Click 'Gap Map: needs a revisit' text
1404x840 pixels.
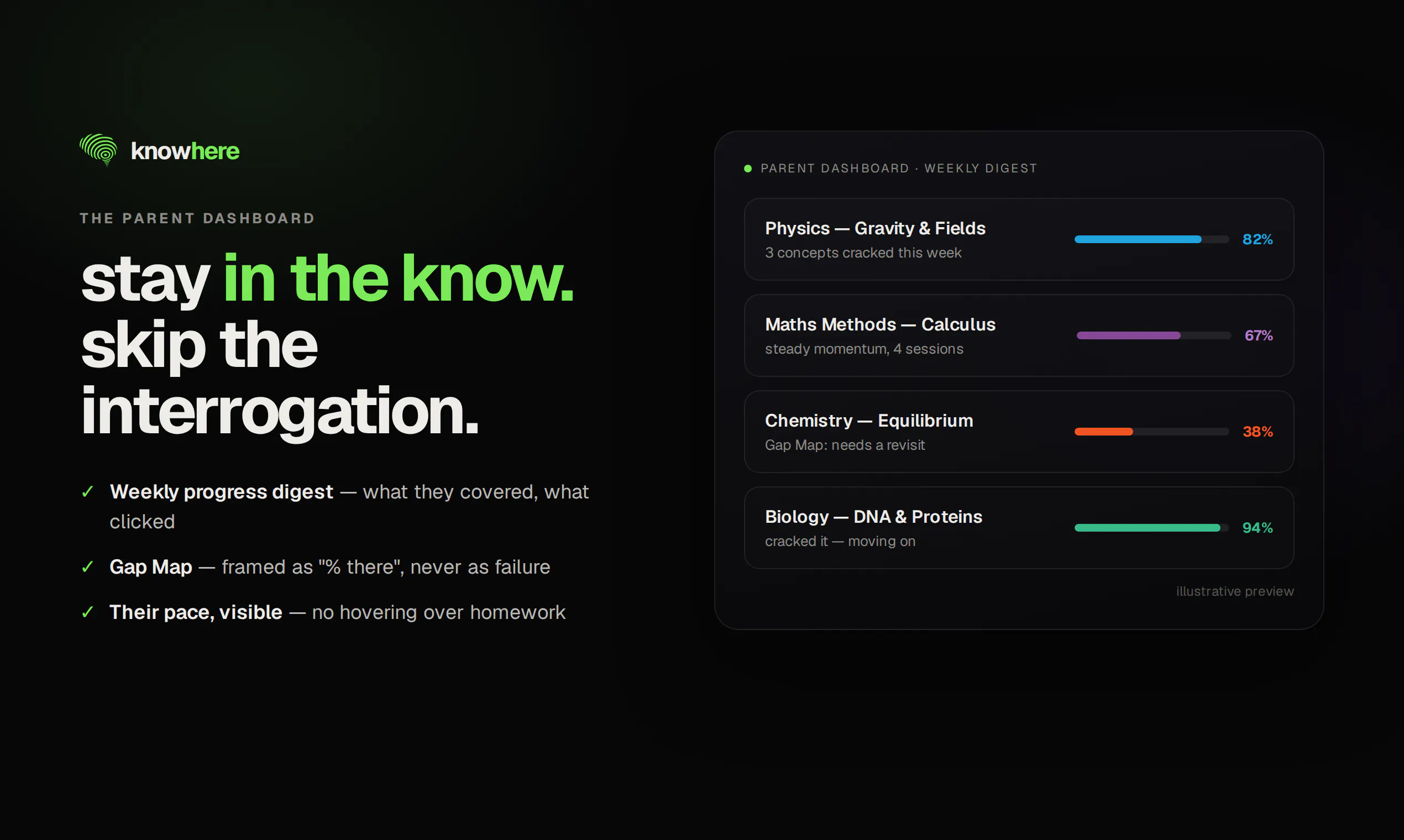pos(845,445)
